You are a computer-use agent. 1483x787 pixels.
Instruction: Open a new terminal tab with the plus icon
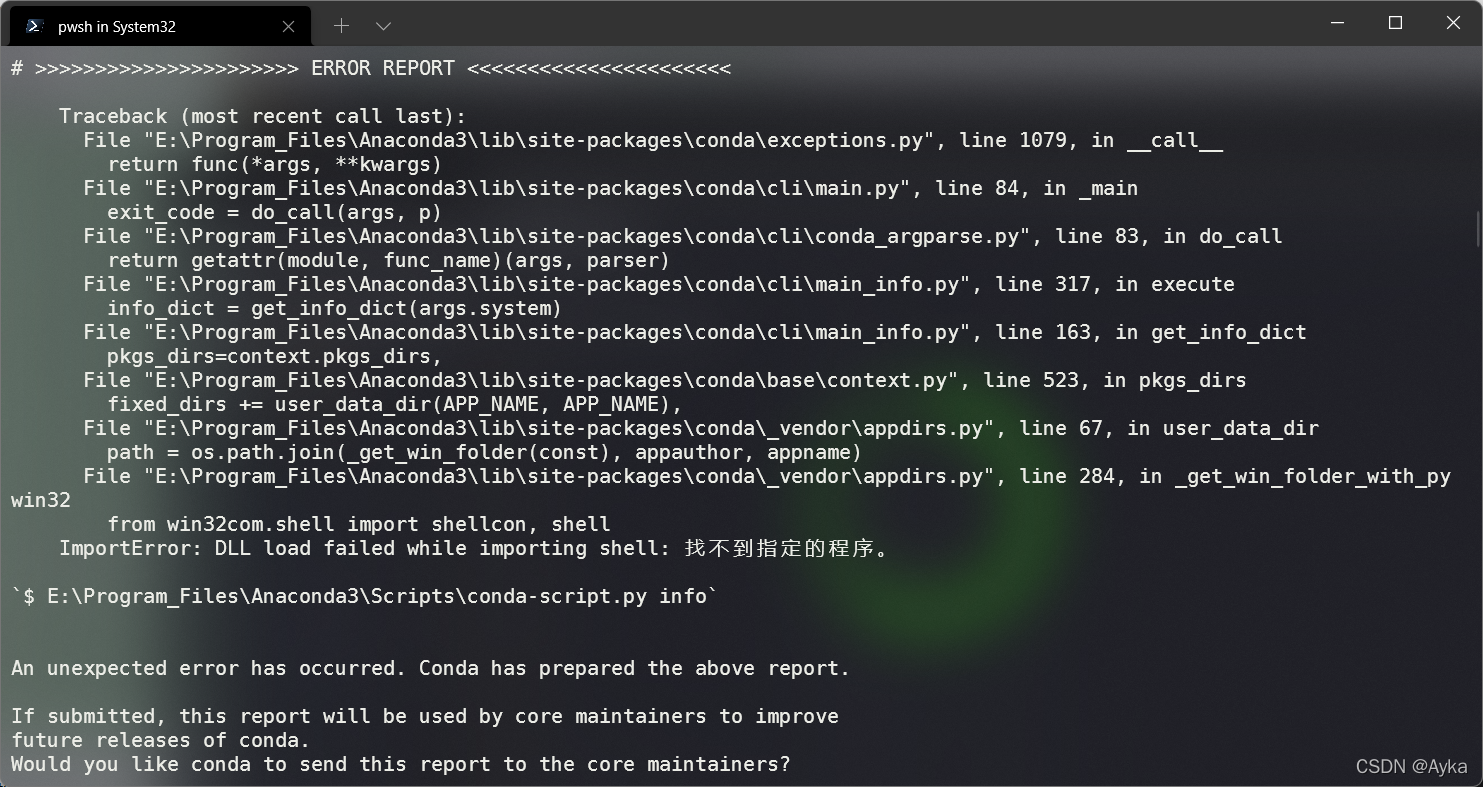[343, 24]
